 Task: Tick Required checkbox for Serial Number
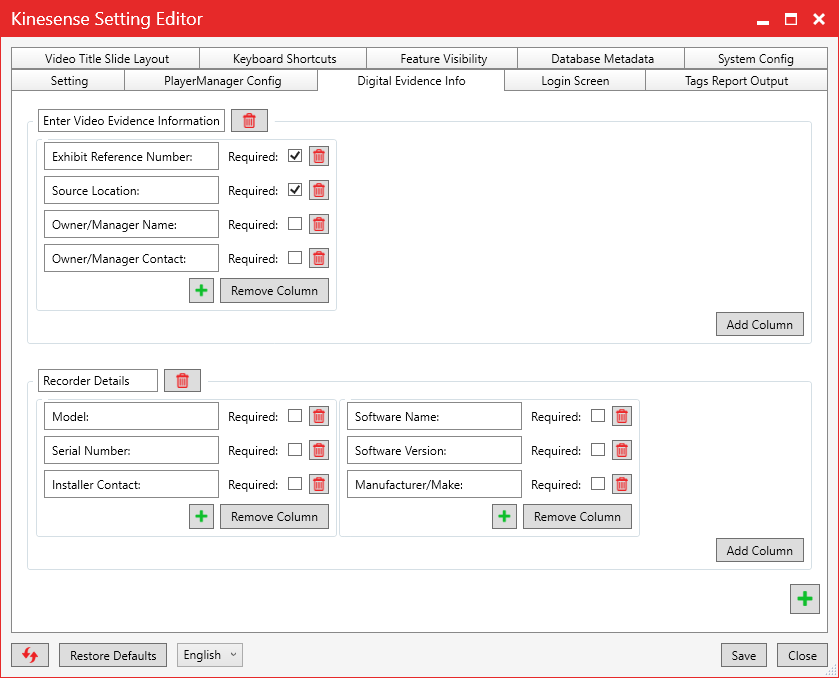coord(295,450)
